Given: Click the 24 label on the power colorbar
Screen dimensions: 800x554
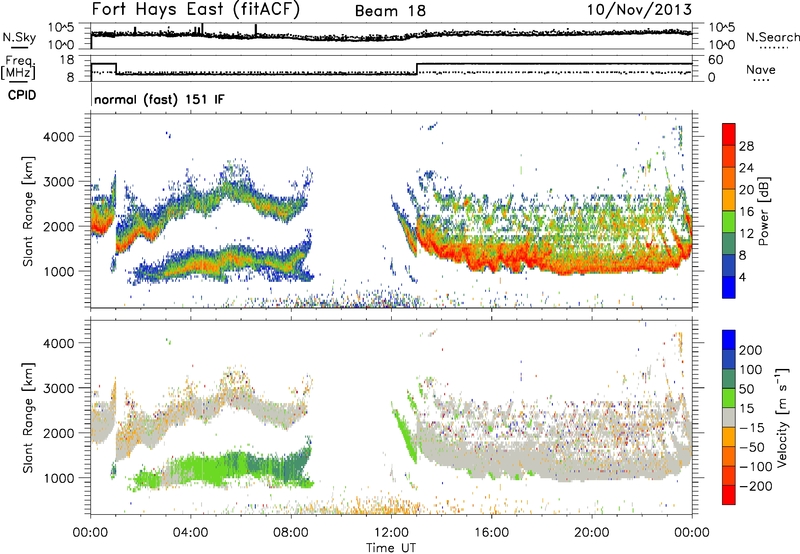Looking at the screenshot, I should (746, 168).
